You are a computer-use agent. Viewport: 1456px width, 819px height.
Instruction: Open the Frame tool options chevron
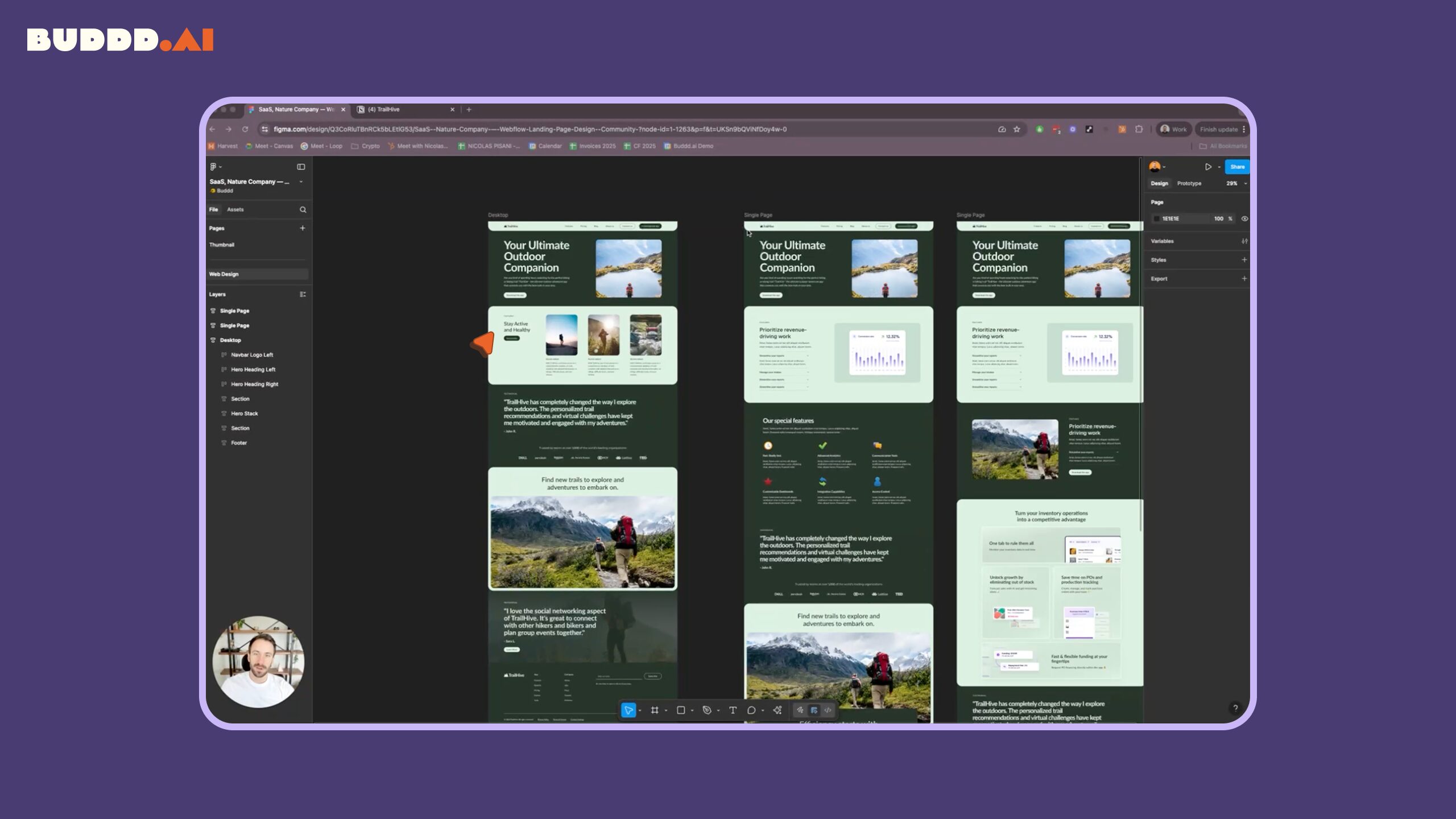click(666, 710)
